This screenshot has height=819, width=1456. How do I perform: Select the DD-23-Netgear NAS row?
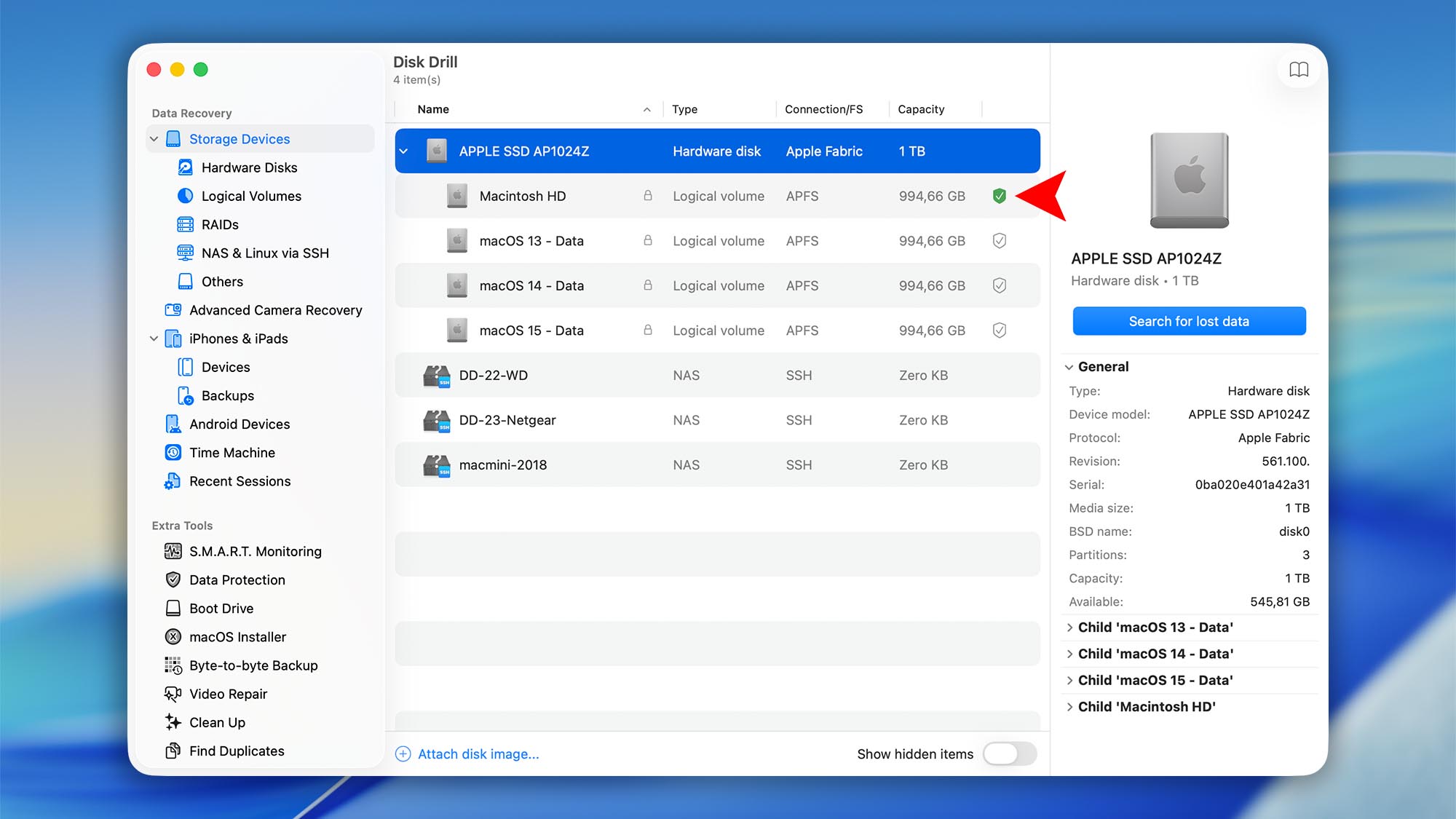[x=717, y=420]
